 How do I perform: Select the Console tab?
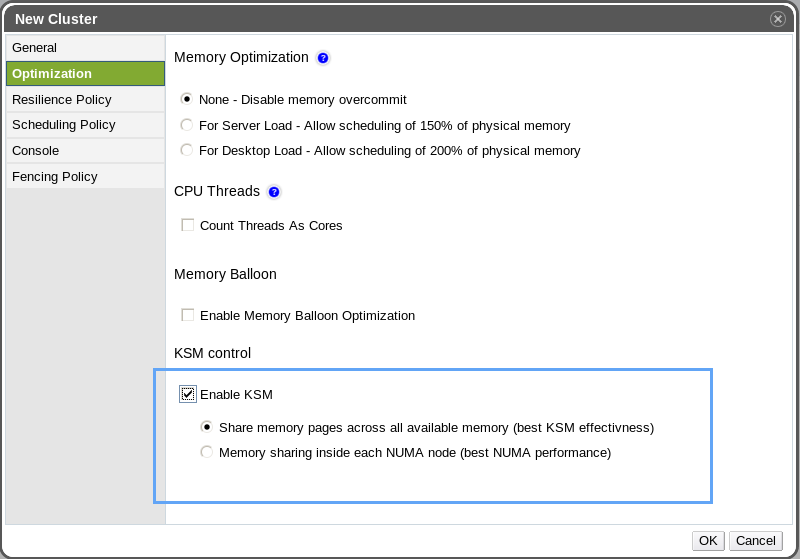point(85,151)
